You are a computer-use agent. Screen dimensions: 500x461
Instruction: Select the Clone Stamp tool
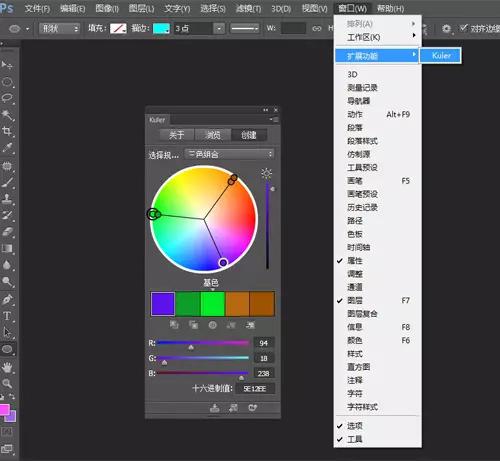click(7, 198)
